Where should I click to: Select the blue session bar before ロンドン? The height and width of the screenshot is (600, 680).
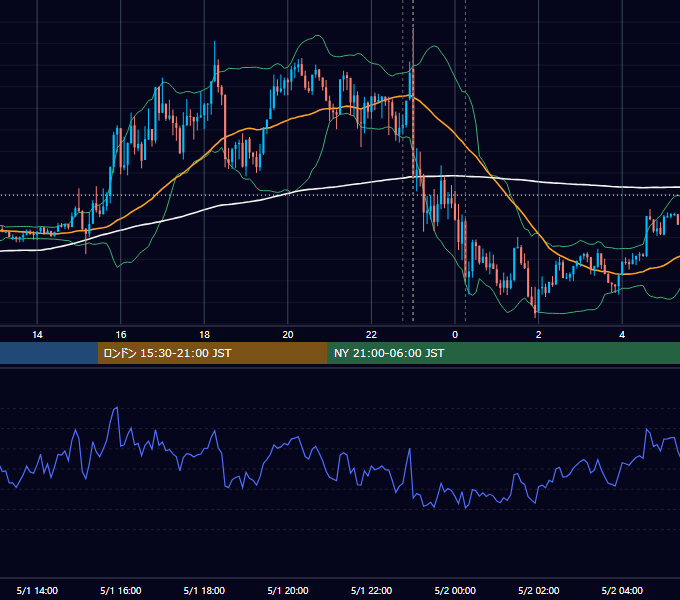(49, 353)
